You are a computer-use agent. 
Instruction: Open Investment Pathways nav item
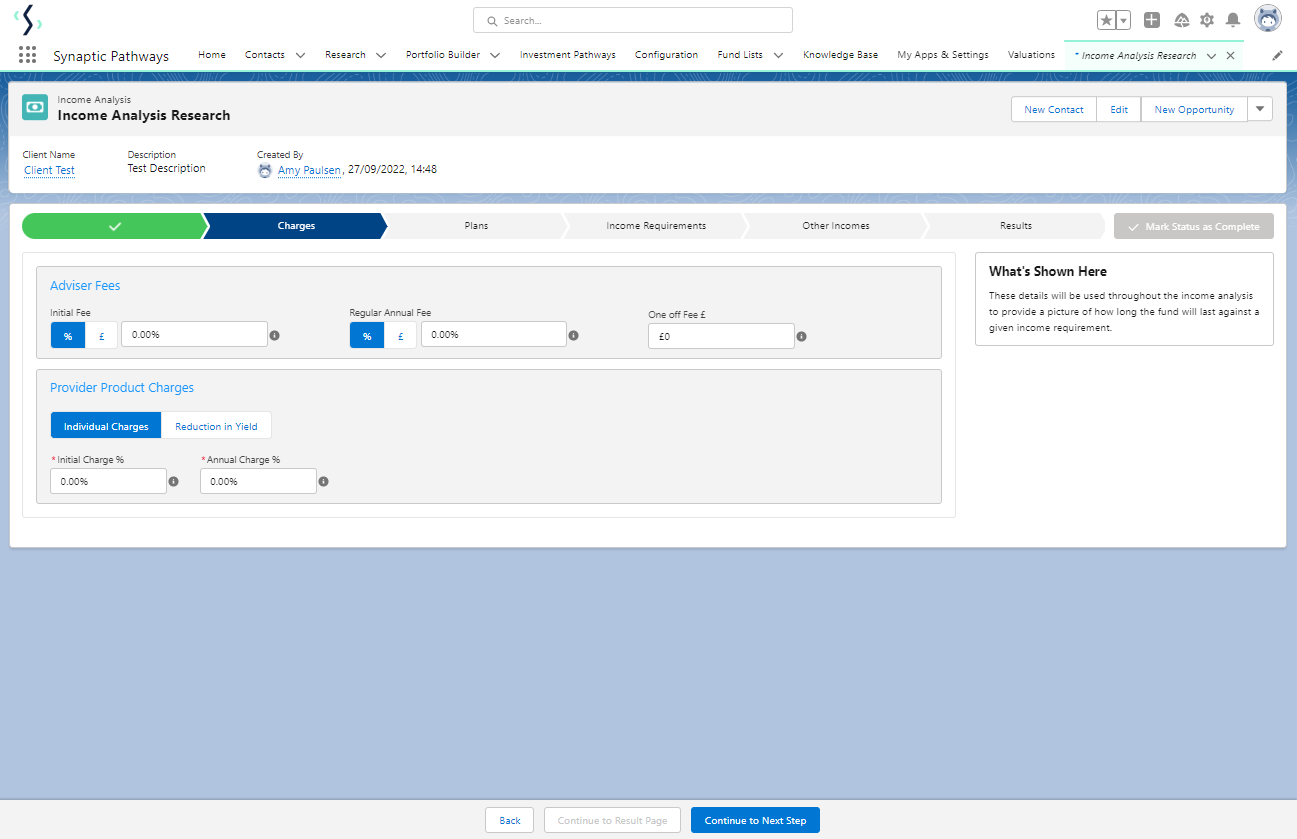(x=568, y=55)
